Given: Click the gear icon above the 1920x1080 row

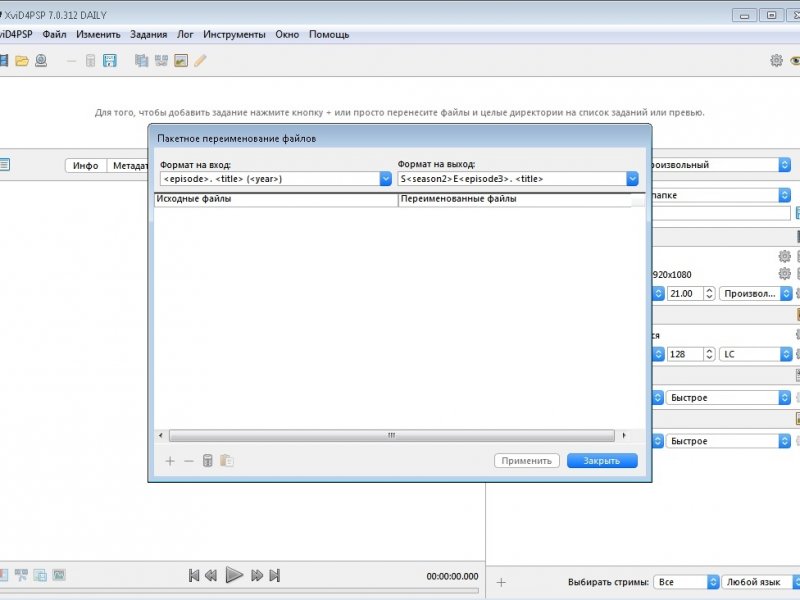Looking at the screenshot, I should (785, 256).
